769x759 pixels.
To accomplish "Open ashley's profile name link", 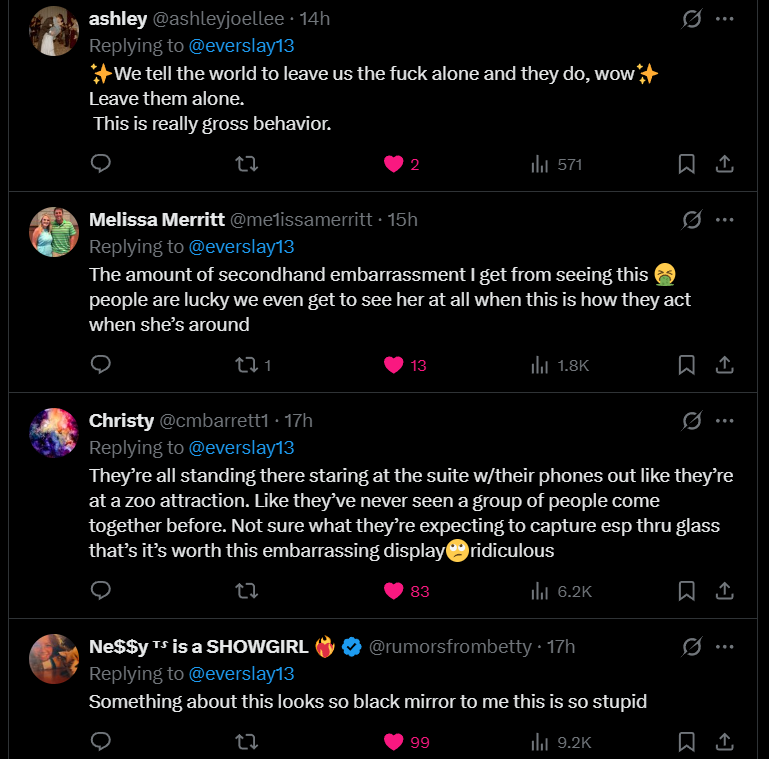I will [x=117, y=19].
